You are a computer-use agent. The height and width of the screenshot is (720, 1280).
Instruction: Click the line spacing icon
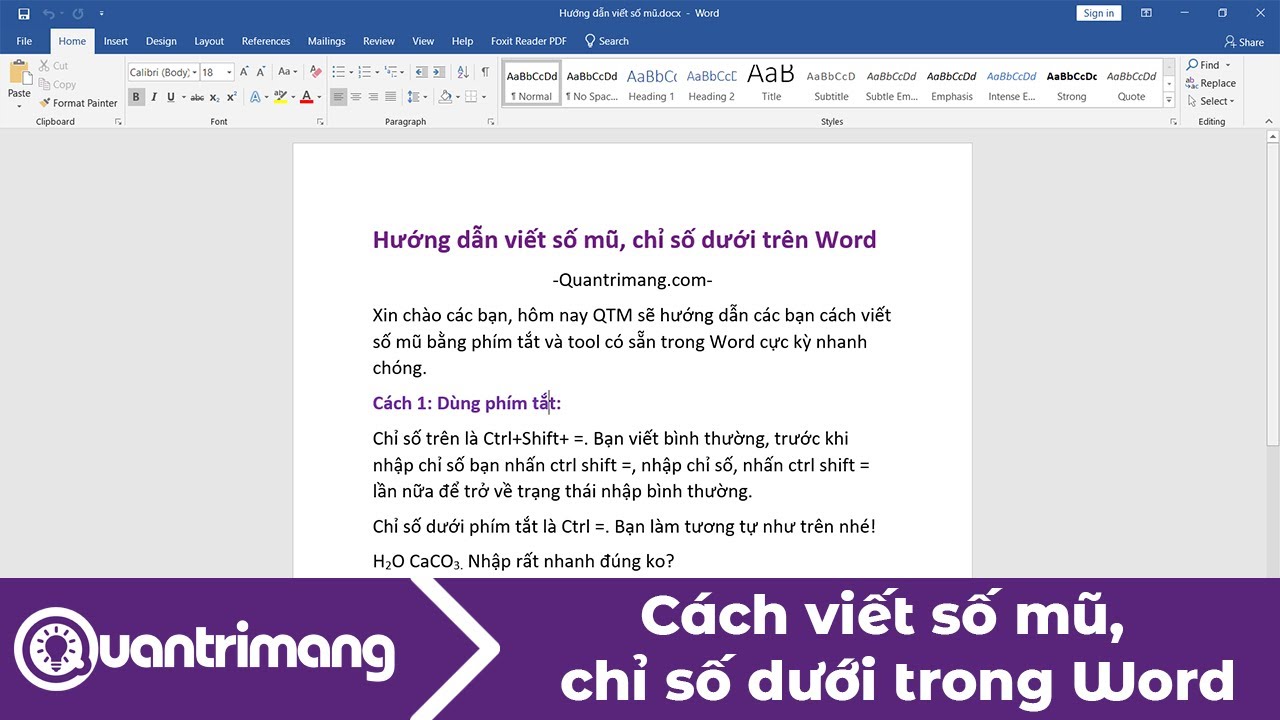coord(416,97)
